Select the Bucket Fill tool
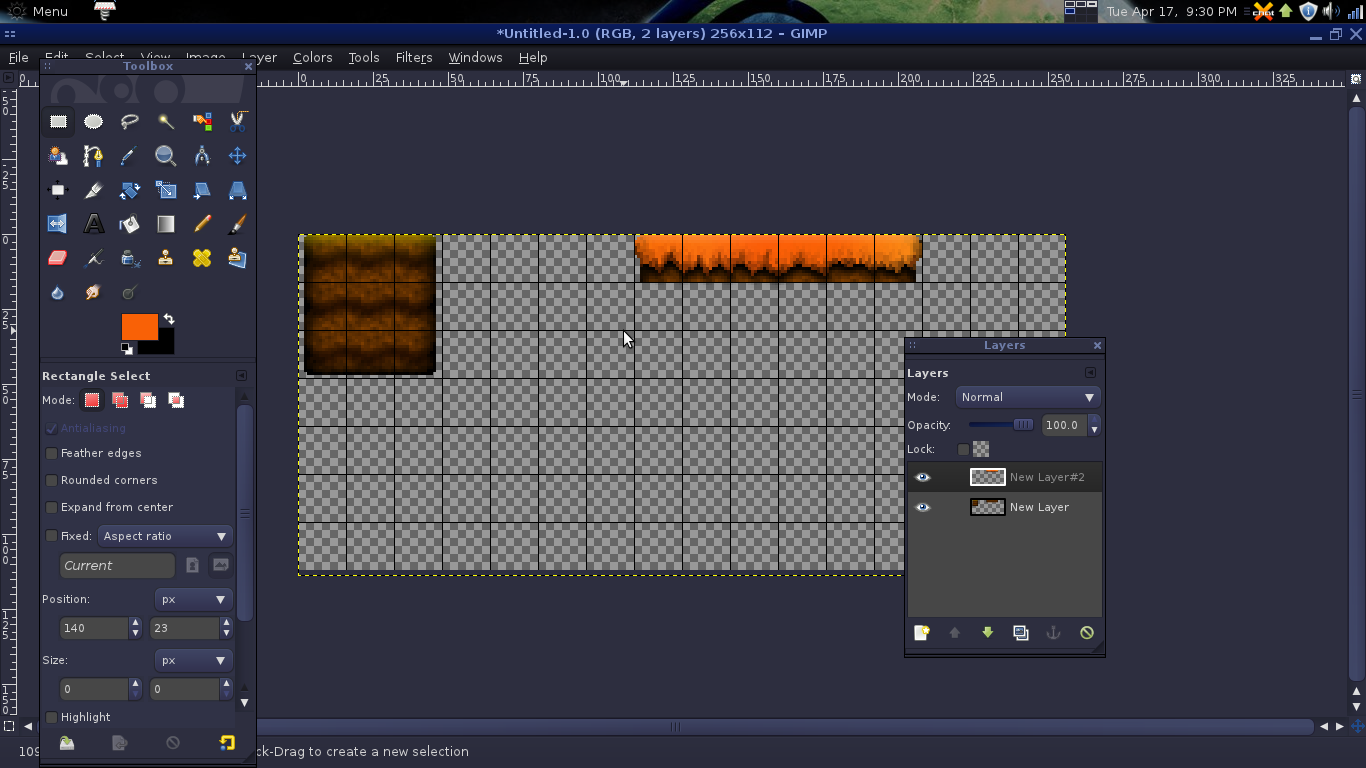Image resolution: width=1366 pixels, height=768 pixels. pyautogui.click(x=129, y=224)
